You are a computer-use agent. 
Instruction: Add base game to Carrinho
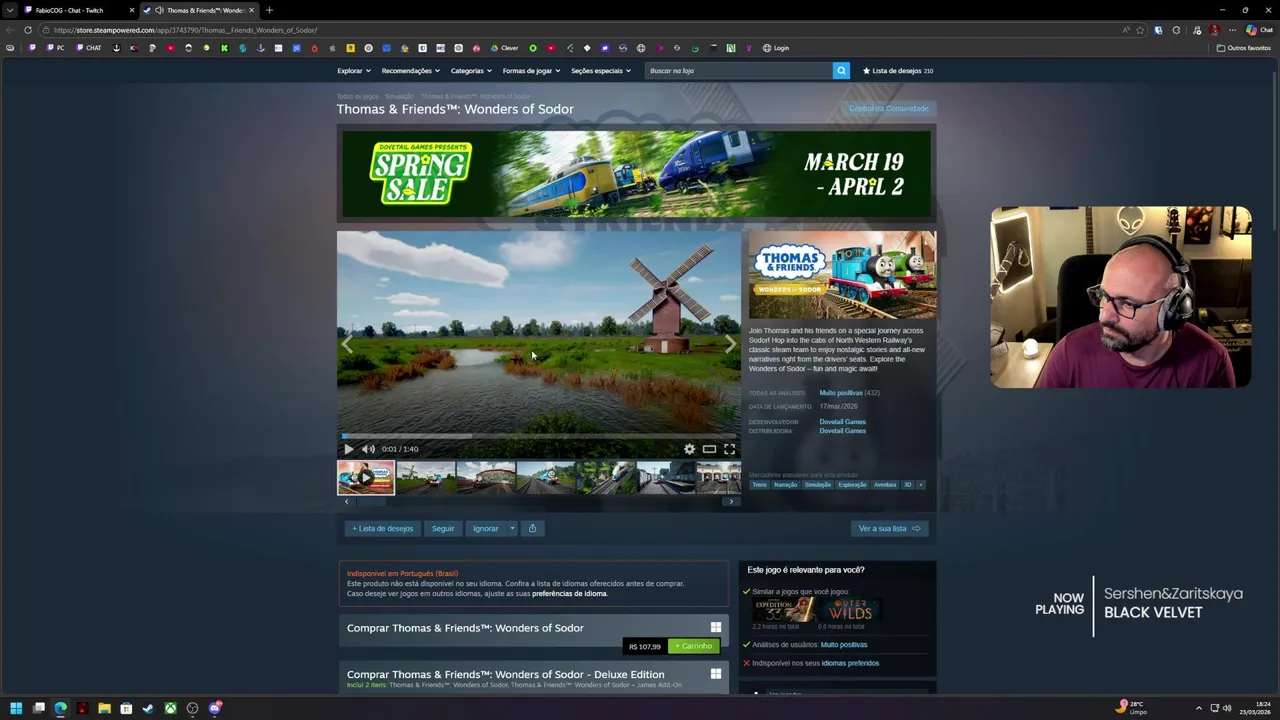tap(694, 646)
